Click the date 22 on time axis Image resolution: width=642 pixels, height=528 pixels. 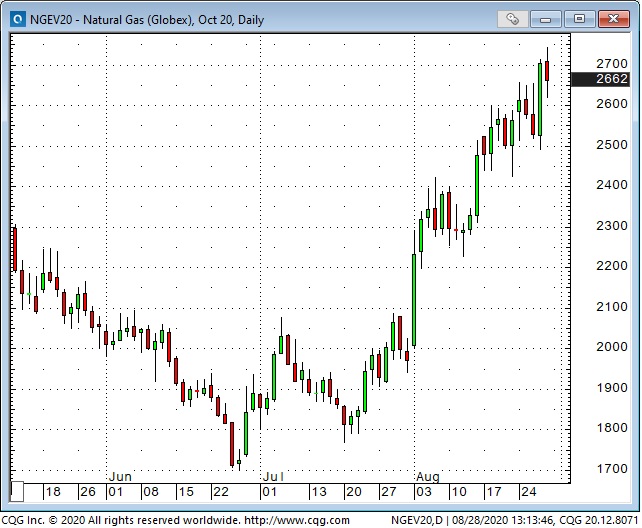pyautogui.click(x=221, y=492)
